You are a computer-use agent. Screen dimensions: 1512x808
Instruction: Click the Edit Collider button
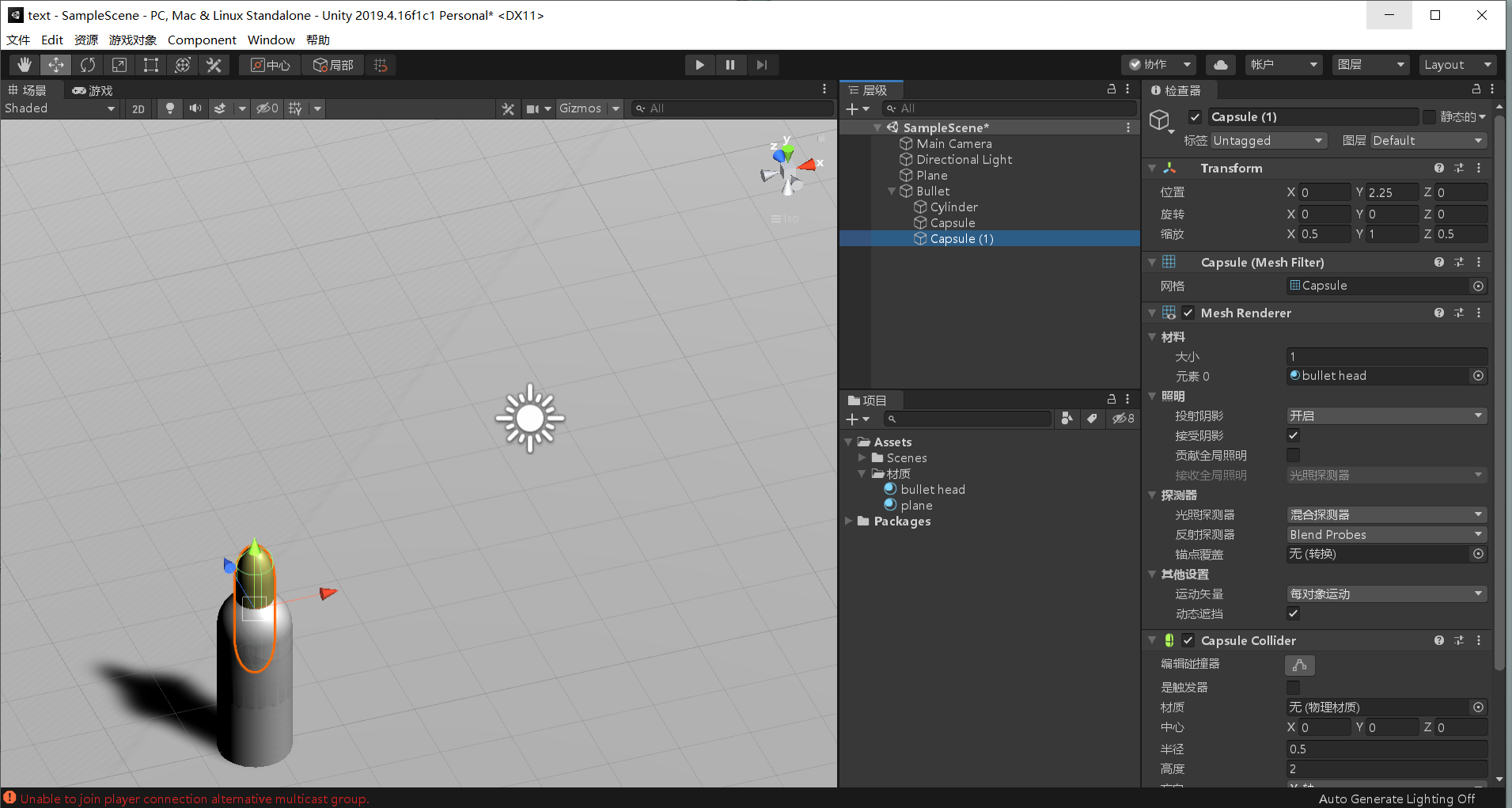(x=1300, y=666)
